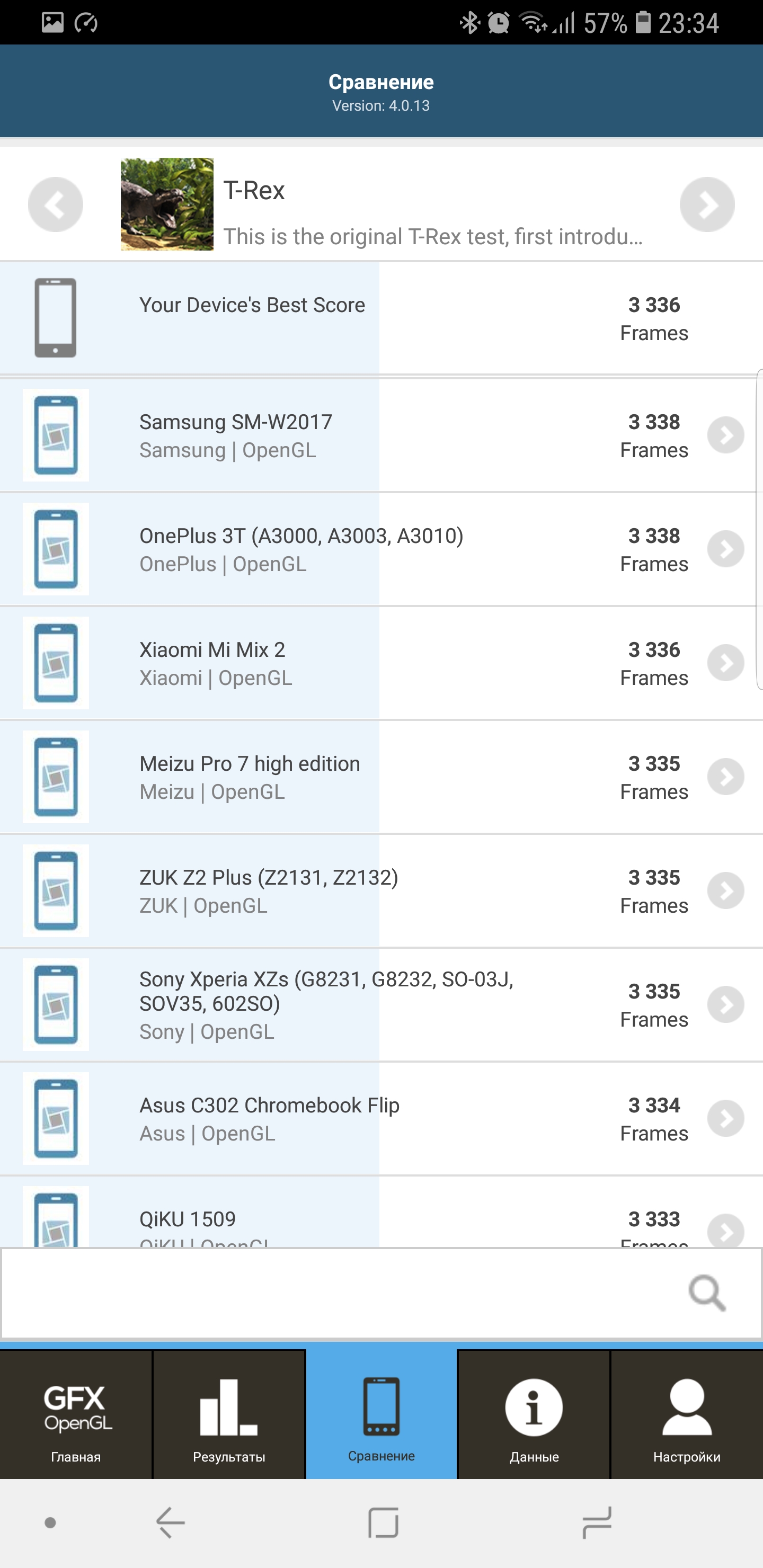
Task: Expand OnePlus 3T details chevron
Action: pyautogui.click(x=725, y=549)
